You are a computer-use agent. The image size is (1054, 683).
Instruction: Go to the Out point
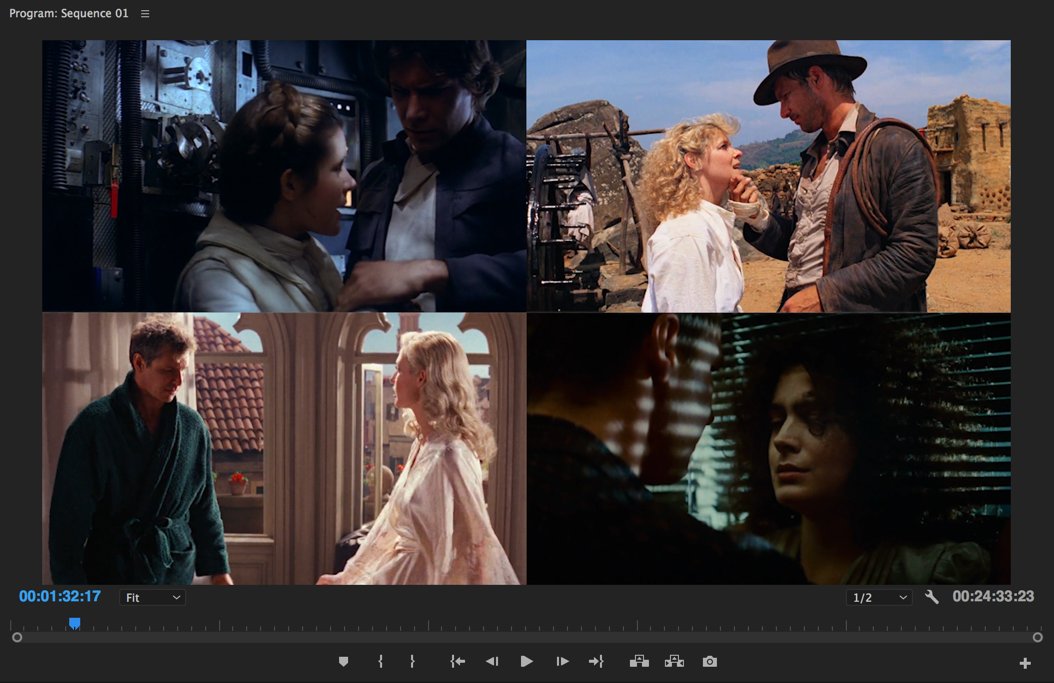(x=596, y=662)
